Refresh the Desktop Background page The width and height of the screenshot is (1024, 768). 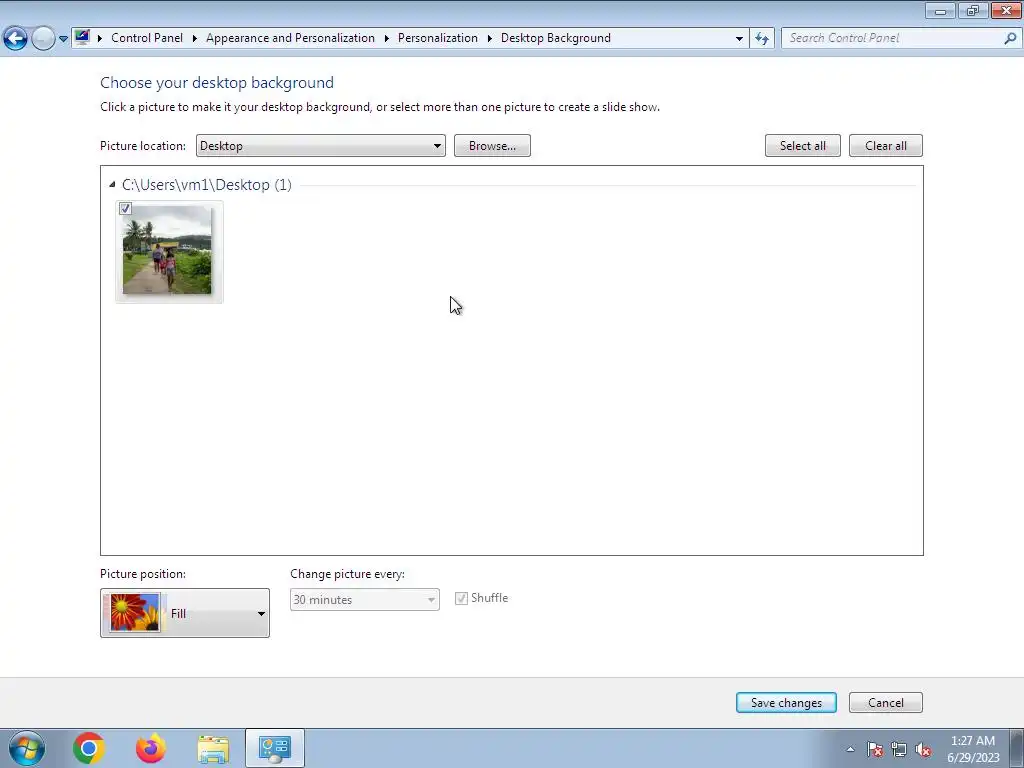click(762, 39)
